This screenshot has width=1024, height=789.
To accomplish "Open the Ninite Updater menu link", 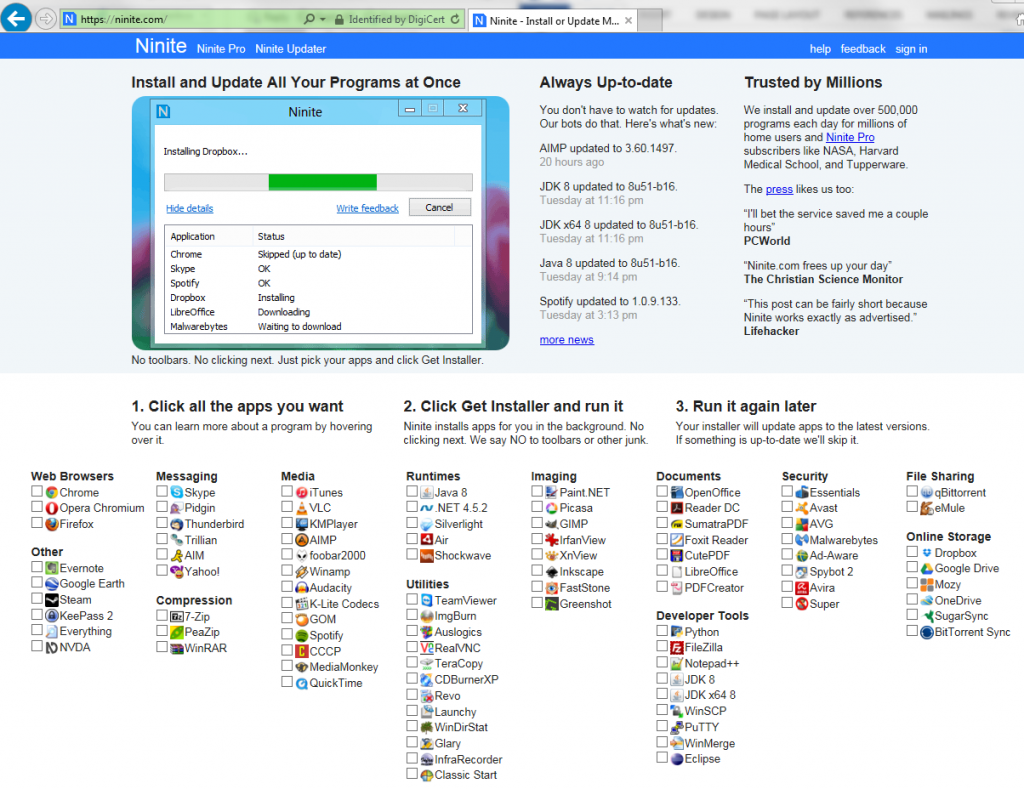I will click(x=291, y=49).
